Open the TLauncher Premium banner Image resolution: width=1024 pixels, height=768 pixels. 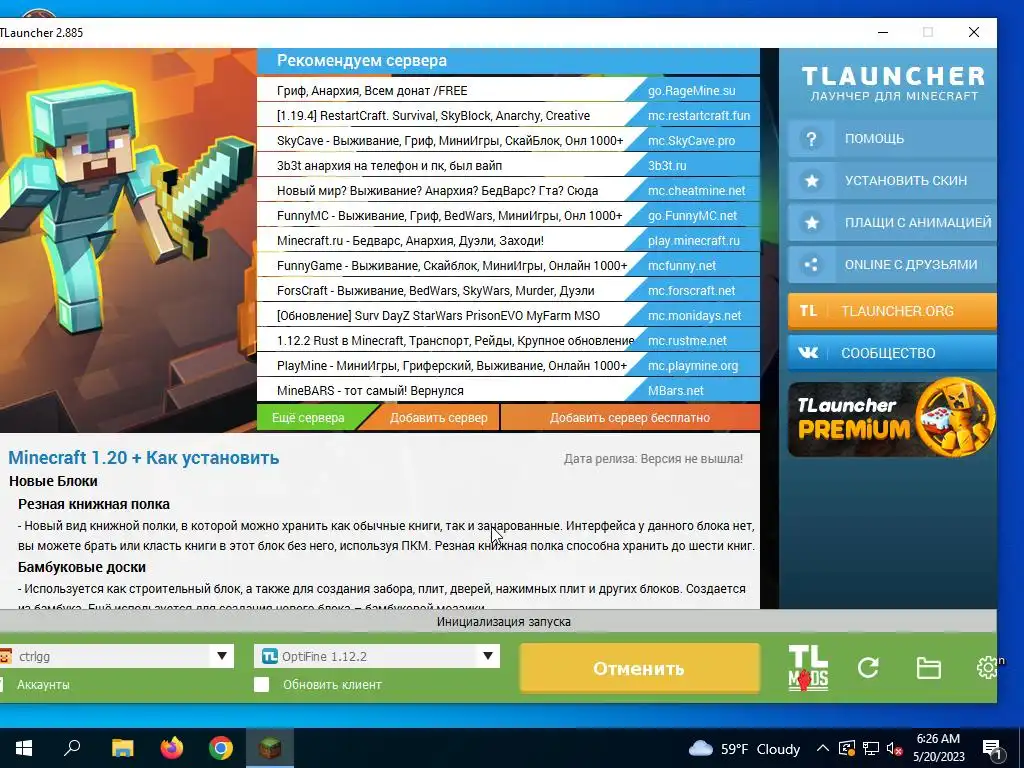(x=891, y=418)
